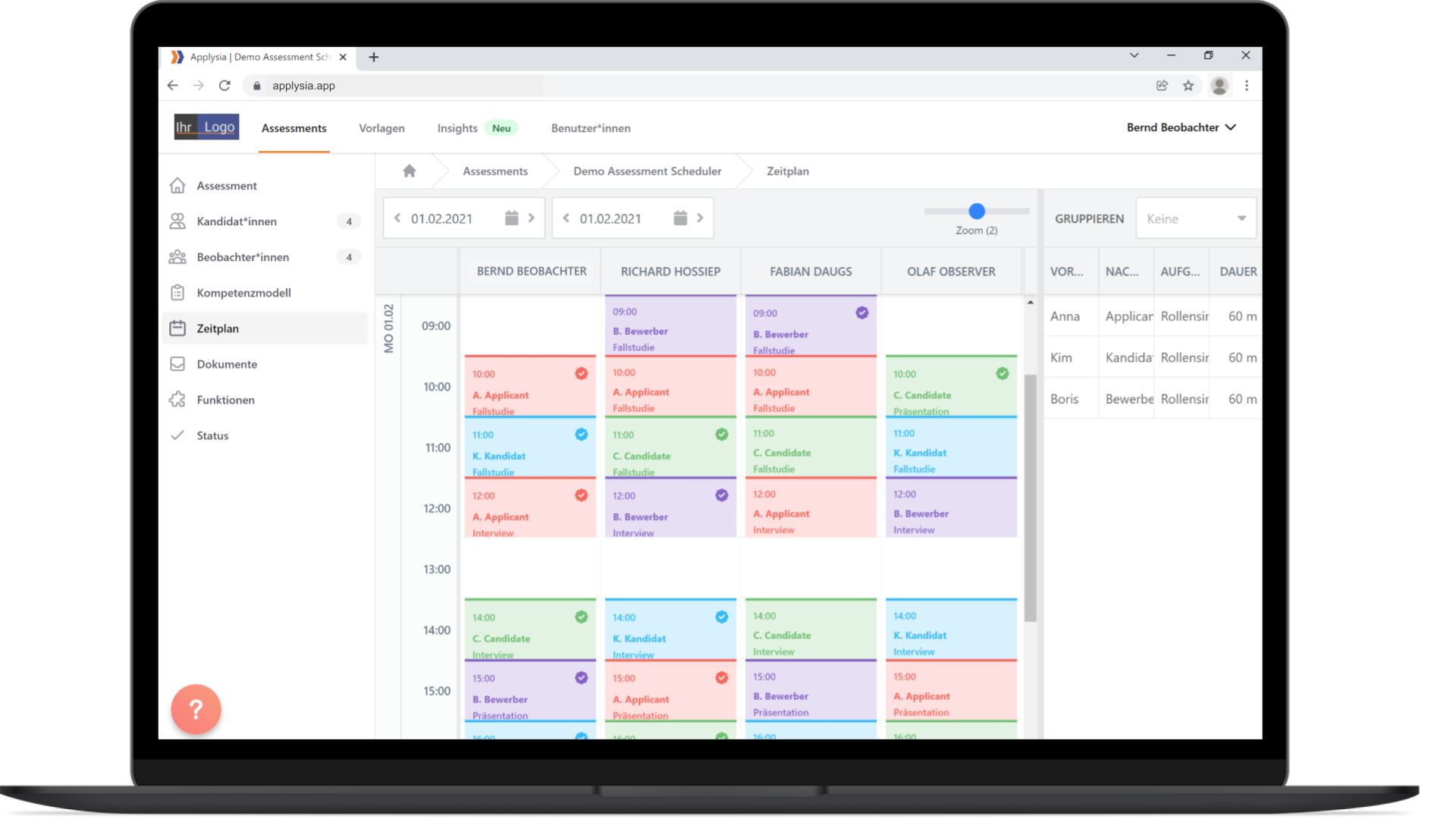The image size is (1456, 819).
Task: Open the Gruppieren Keine dropdown
Action: coord(1196,218)
